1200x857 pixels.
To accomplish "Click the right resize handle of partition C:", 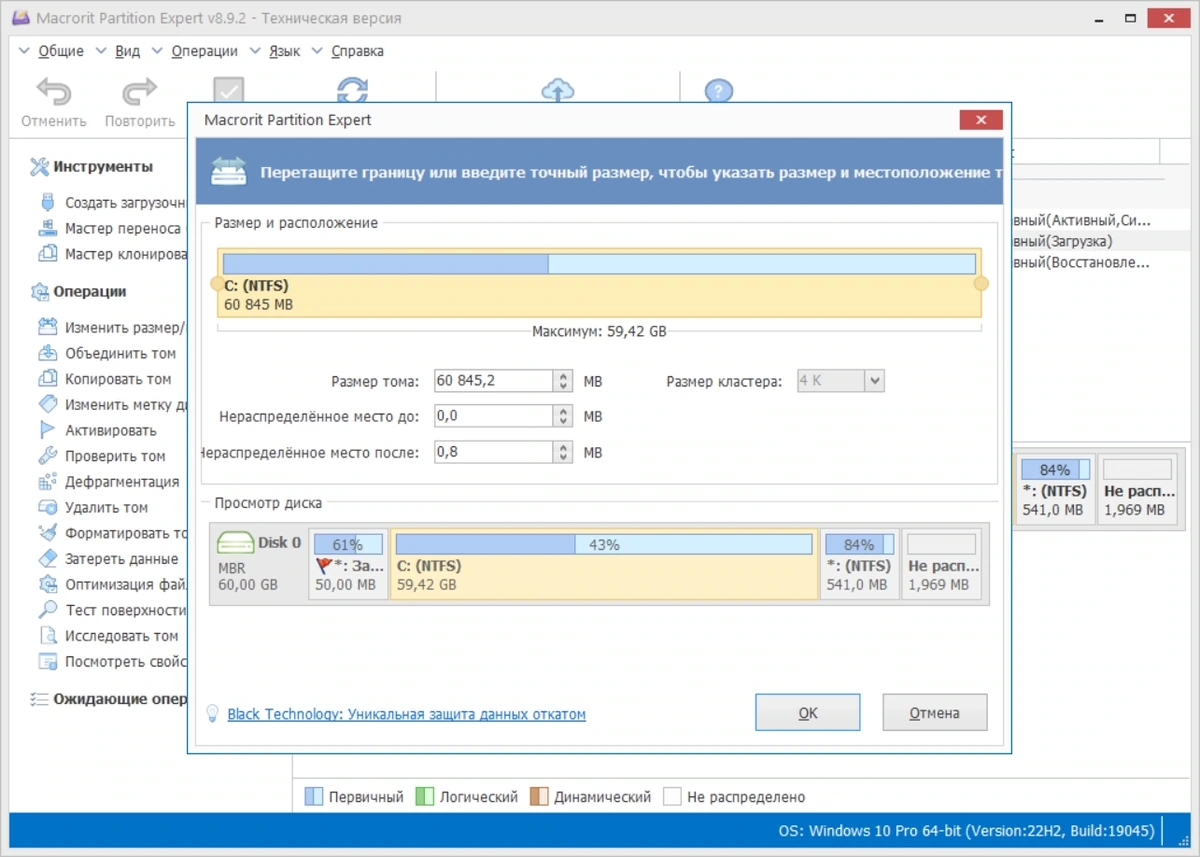I will 981,284.
